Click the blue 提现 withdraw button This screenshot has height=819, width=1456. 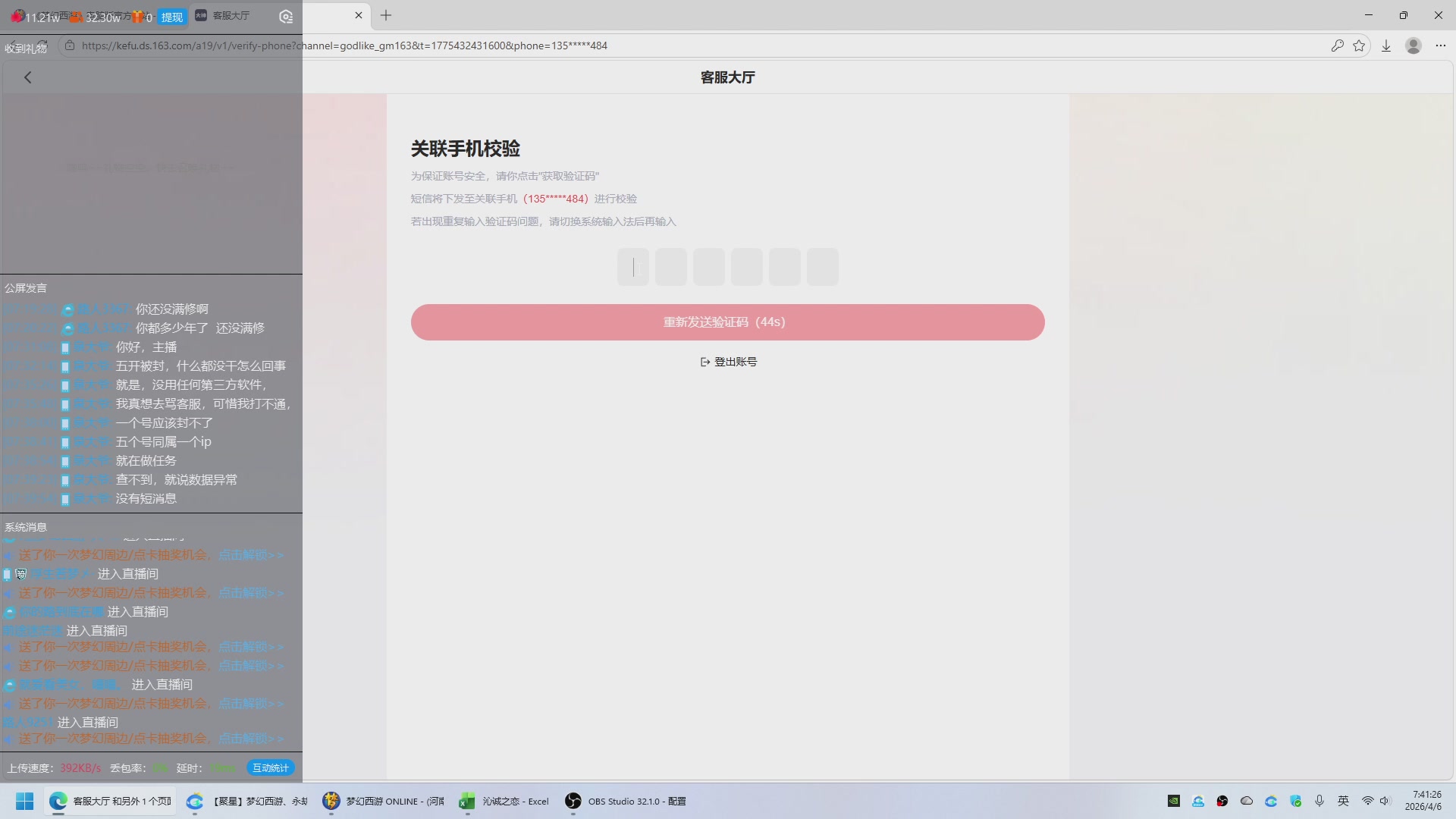[x=171, y=16]
